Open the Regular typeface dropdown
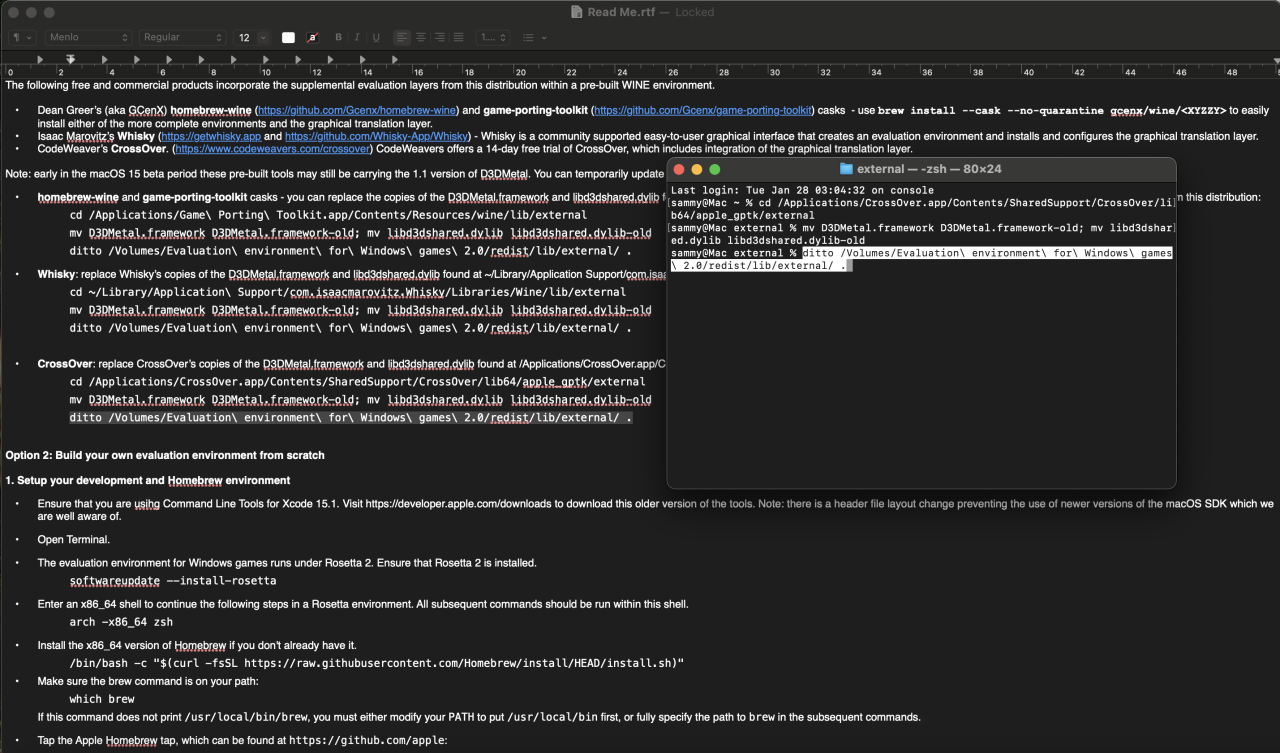1280x753 pixels. pyautogui.click(x=183, y=37)
